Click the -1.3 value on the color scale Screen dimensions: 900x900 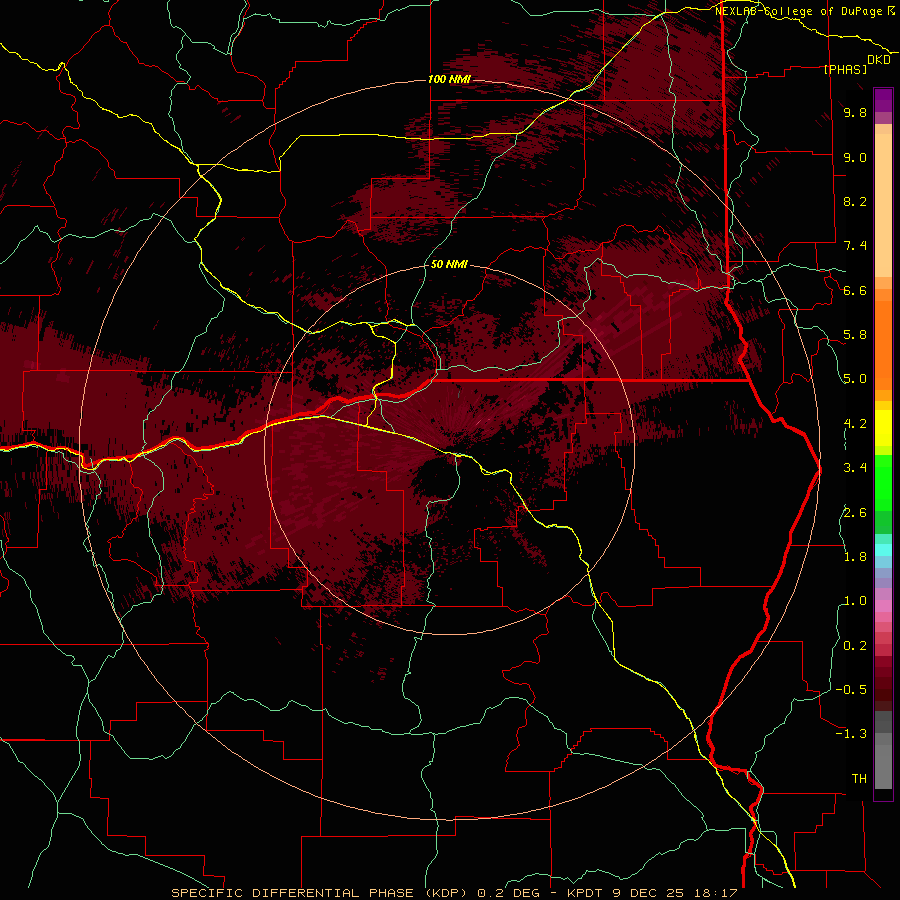[851, 734]
